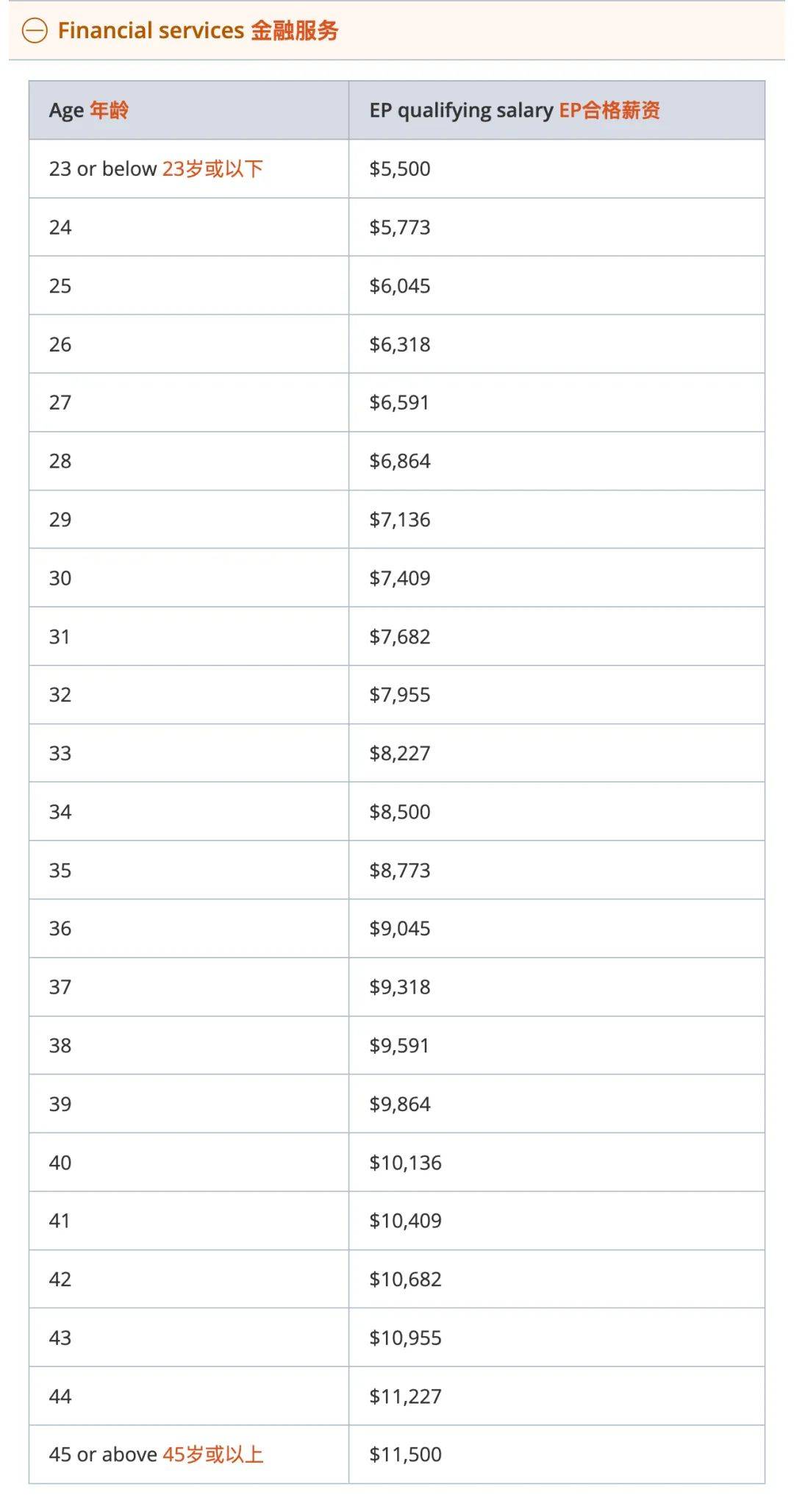Click the $5,500 salary cell
Image resolution: width=794 pixels, height=1512 pixels.
point(399,168)
